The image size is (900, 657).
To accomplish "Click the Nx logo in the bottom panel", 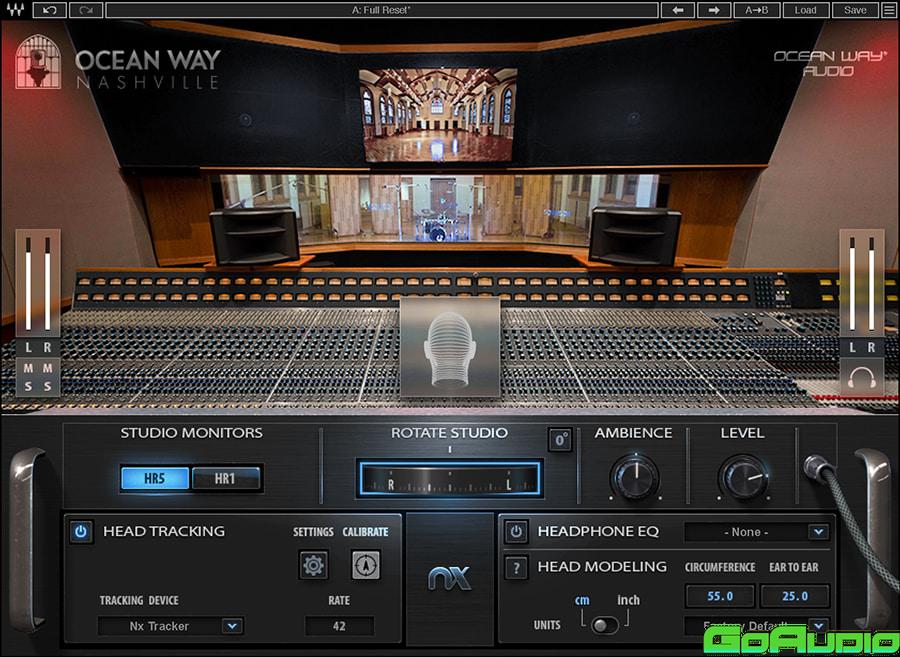I will pos(449,578).
